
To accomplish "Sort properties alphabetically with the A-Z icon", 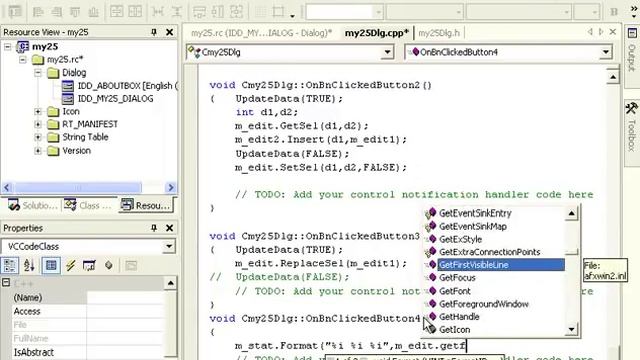I will click(29, 266).
